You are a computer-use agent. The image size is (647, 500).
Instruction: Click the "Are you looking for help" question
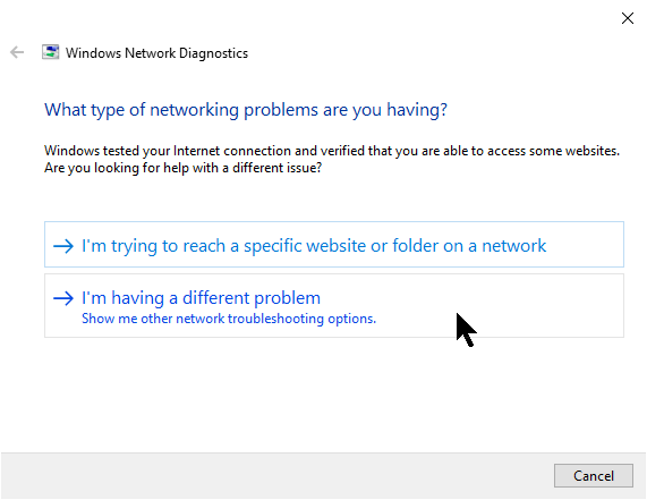(183, 167)
